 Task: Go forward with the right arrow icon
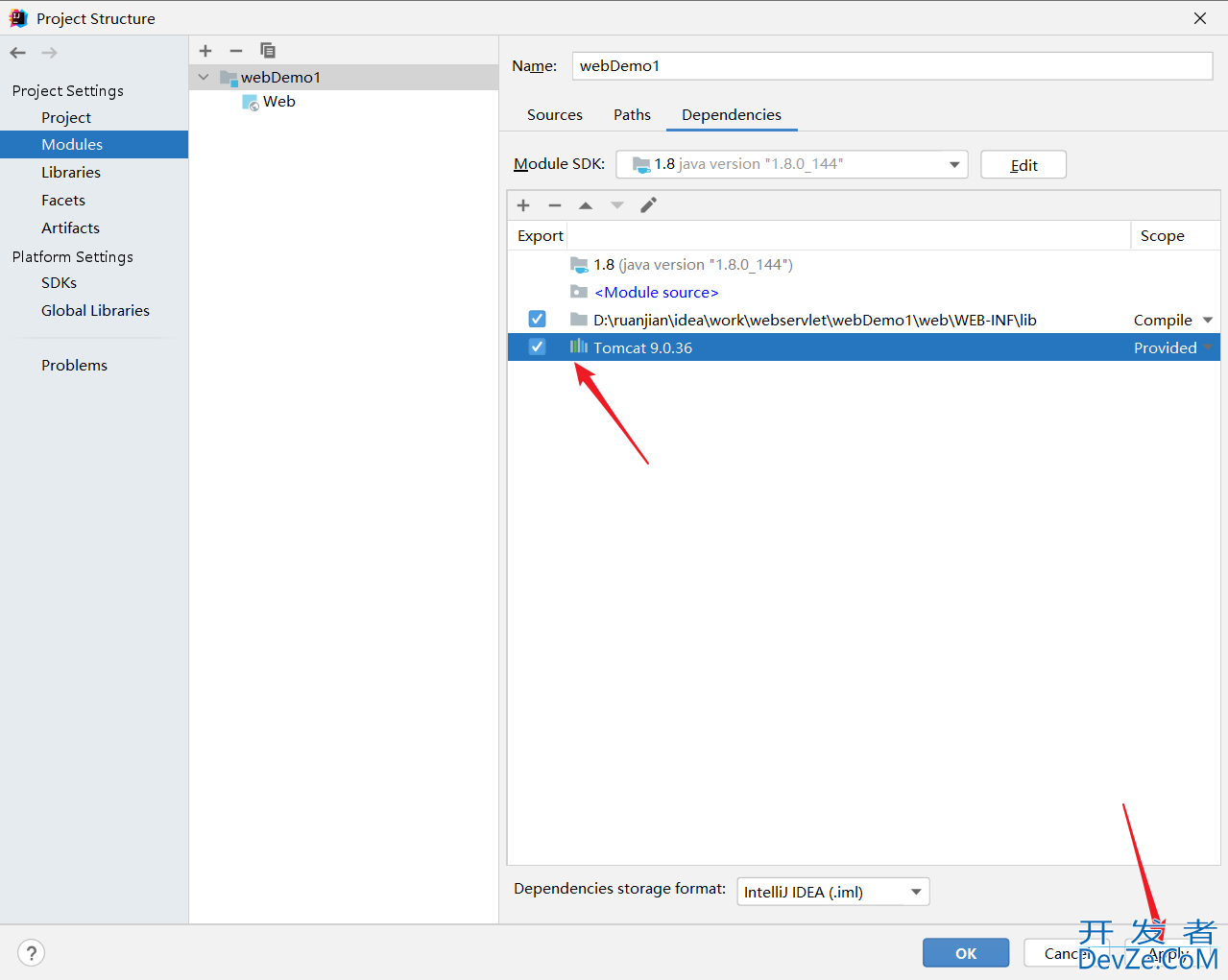[x=49, y=53]
